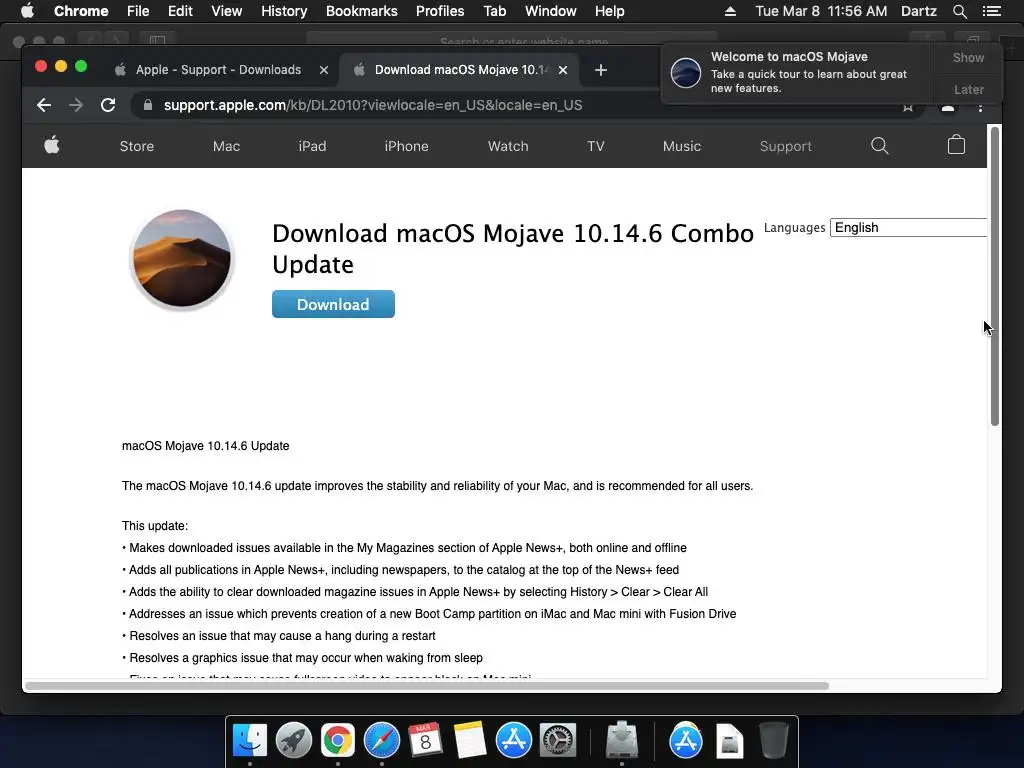The height and width of the screenshot is (768, 1024).
Task: Click the Chrome back arrow
Action: [x=44, y=105]
